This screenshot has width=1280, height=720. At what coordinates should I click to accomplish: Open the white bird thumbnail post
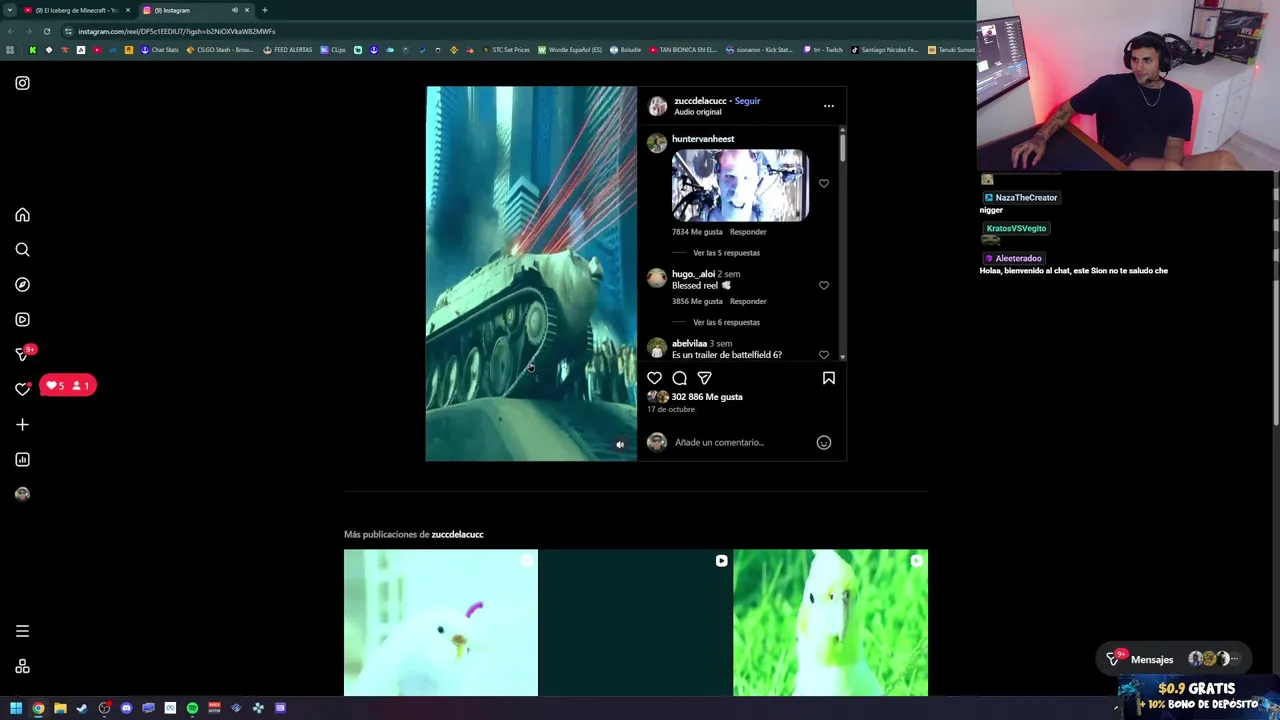(x=441, y=622)
